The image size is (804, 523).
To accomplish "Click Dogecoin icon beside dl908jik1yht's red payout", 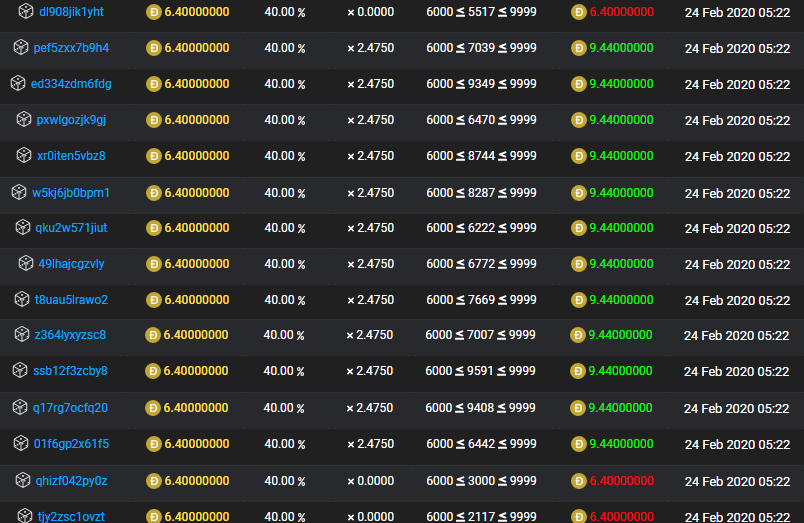I will point(578,12).
